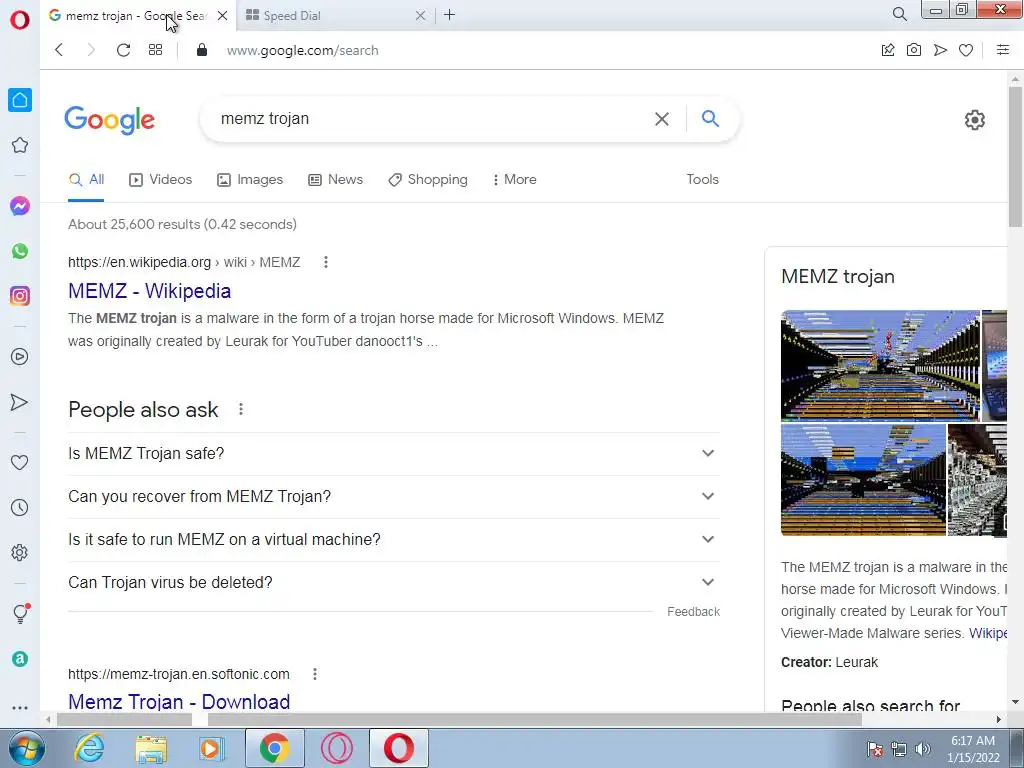Clear the search box with the X

pos(662,119)
